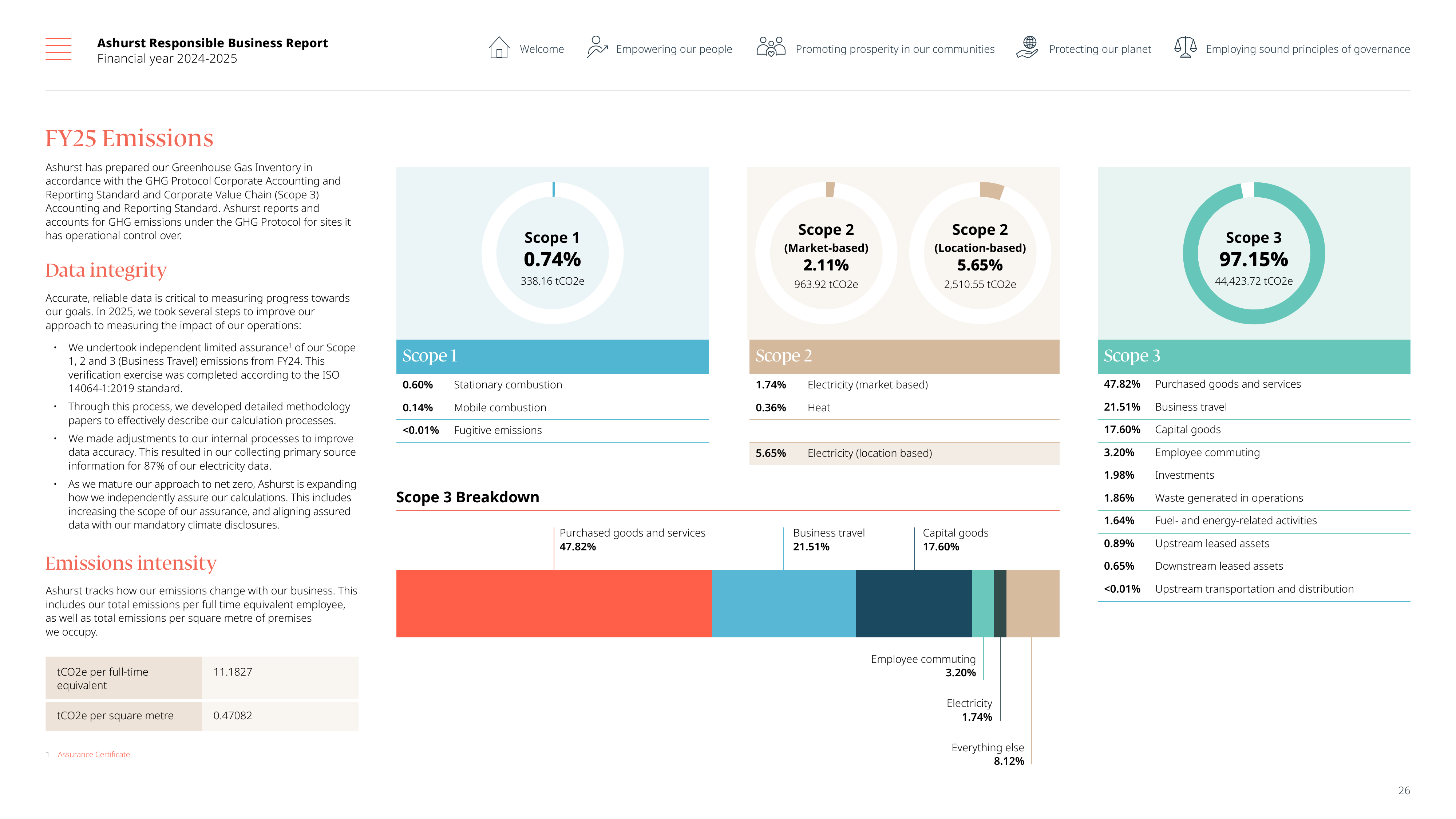Screen dimensions: 1456x819
Task: Open Employing sound principles of governance
Action: [1308, 49]
